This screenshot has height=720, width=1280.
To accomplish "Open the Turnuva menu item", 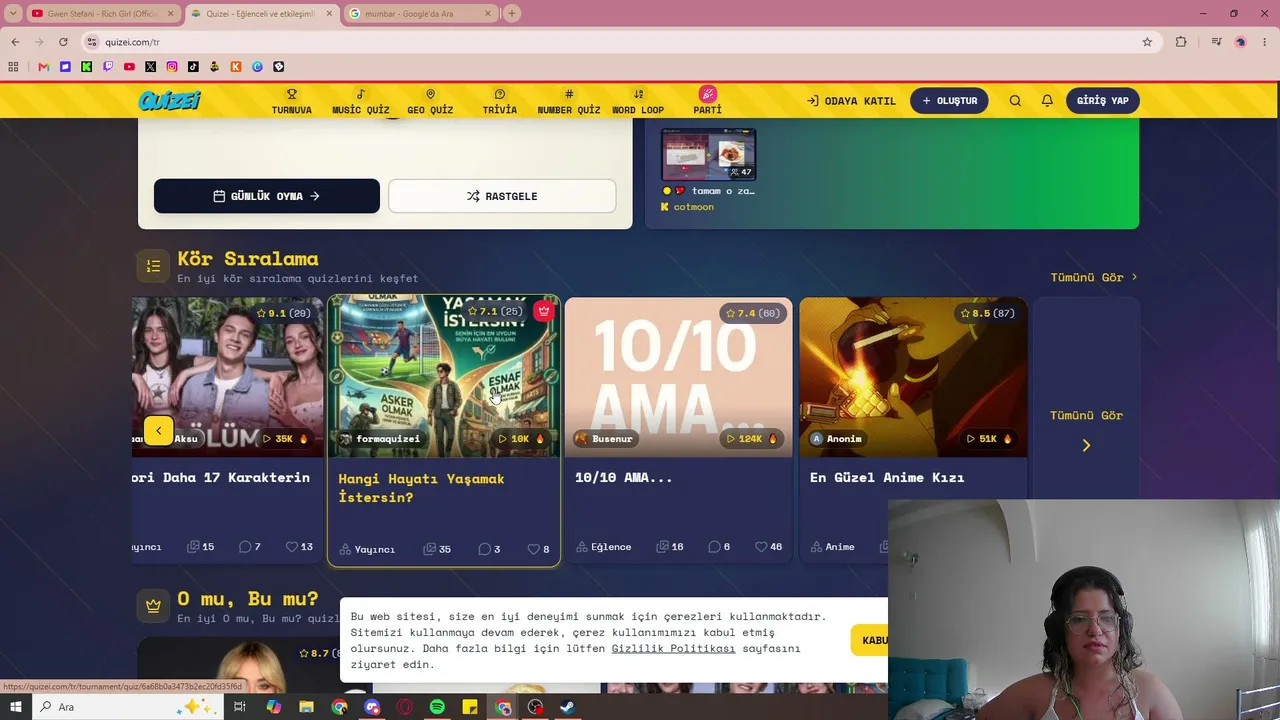I will tap(292, 101).
